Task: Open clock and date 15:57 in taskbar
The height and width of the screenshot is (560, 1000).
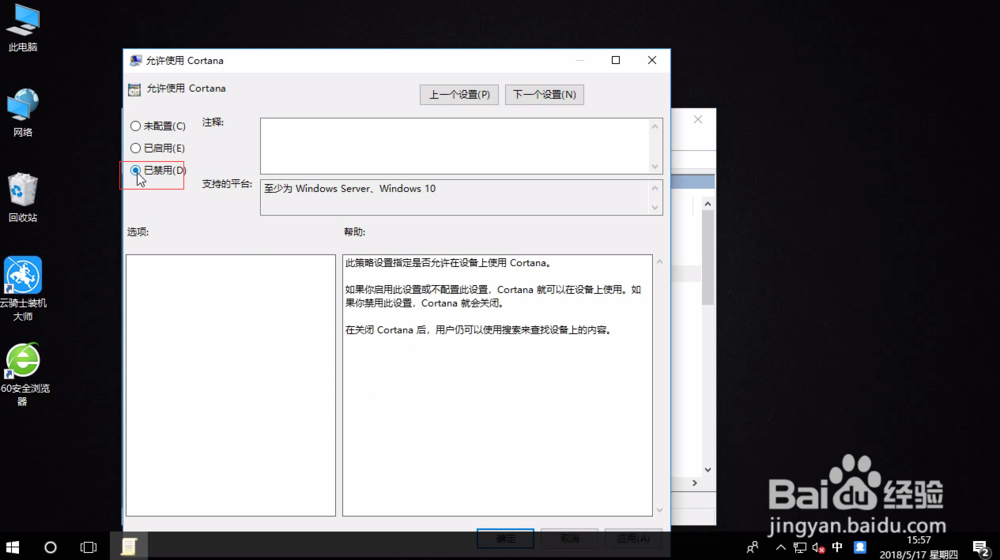Action: click(x=918, y=547)
